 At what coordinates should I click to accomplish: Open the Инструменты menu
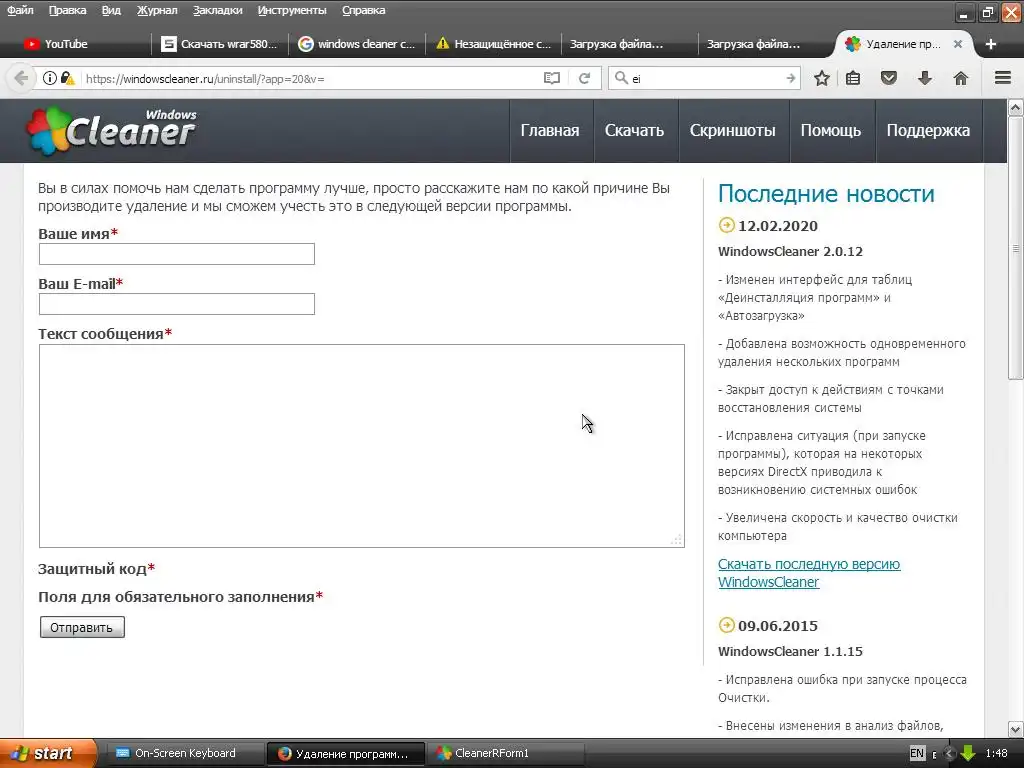[292, 10]
